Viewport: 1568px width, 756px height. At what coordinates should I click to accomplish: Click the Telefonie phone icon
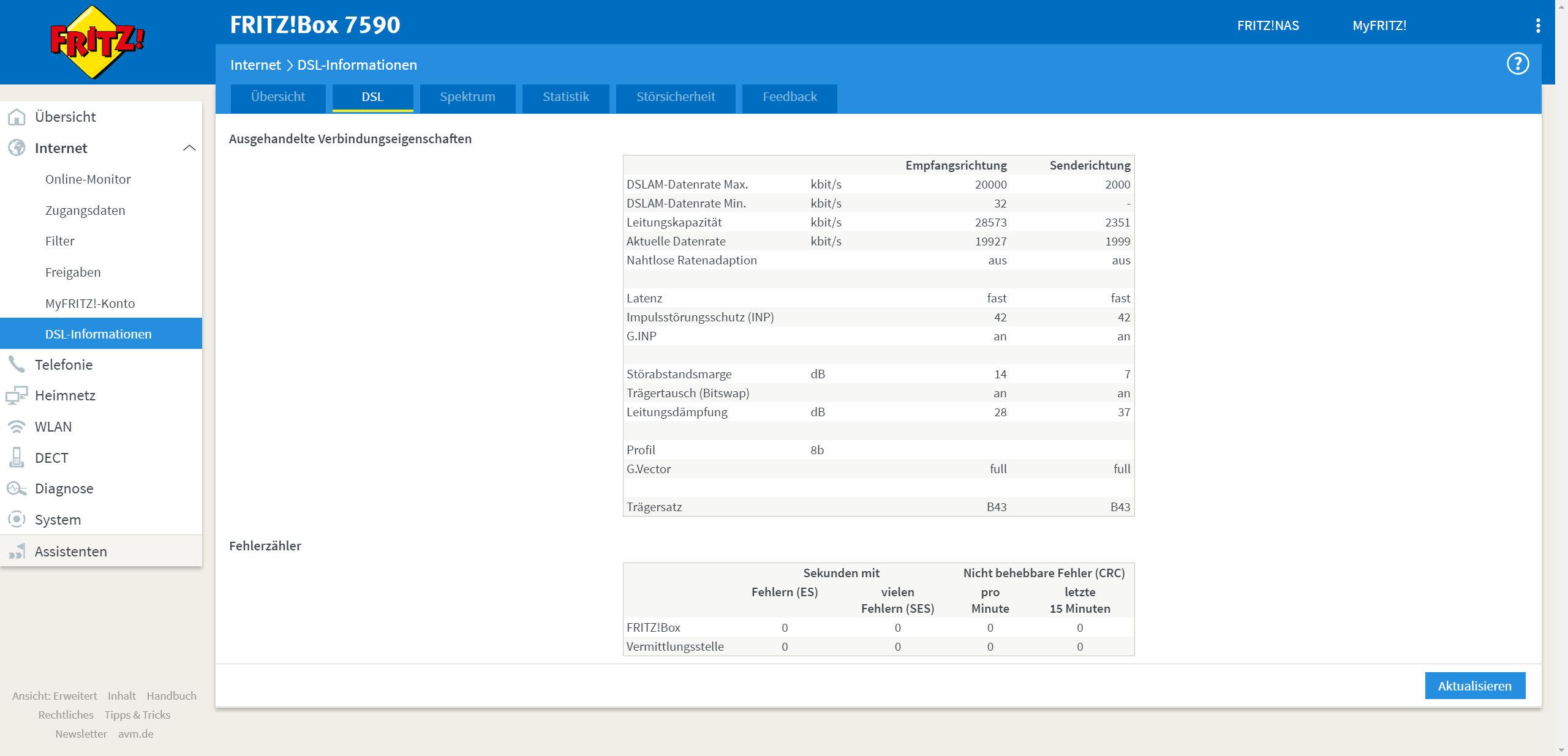[17, 365]
